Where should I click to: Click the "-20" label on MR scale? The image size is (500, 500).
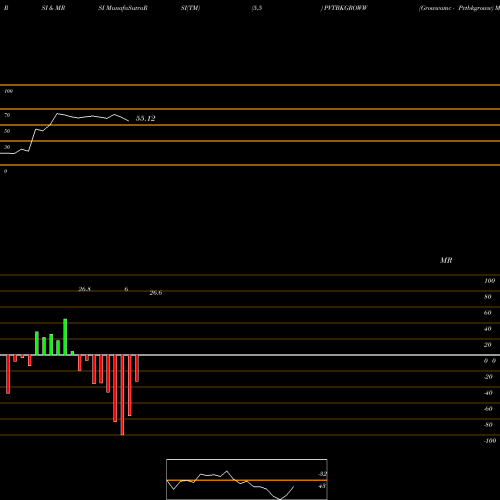tap(488, 377)
